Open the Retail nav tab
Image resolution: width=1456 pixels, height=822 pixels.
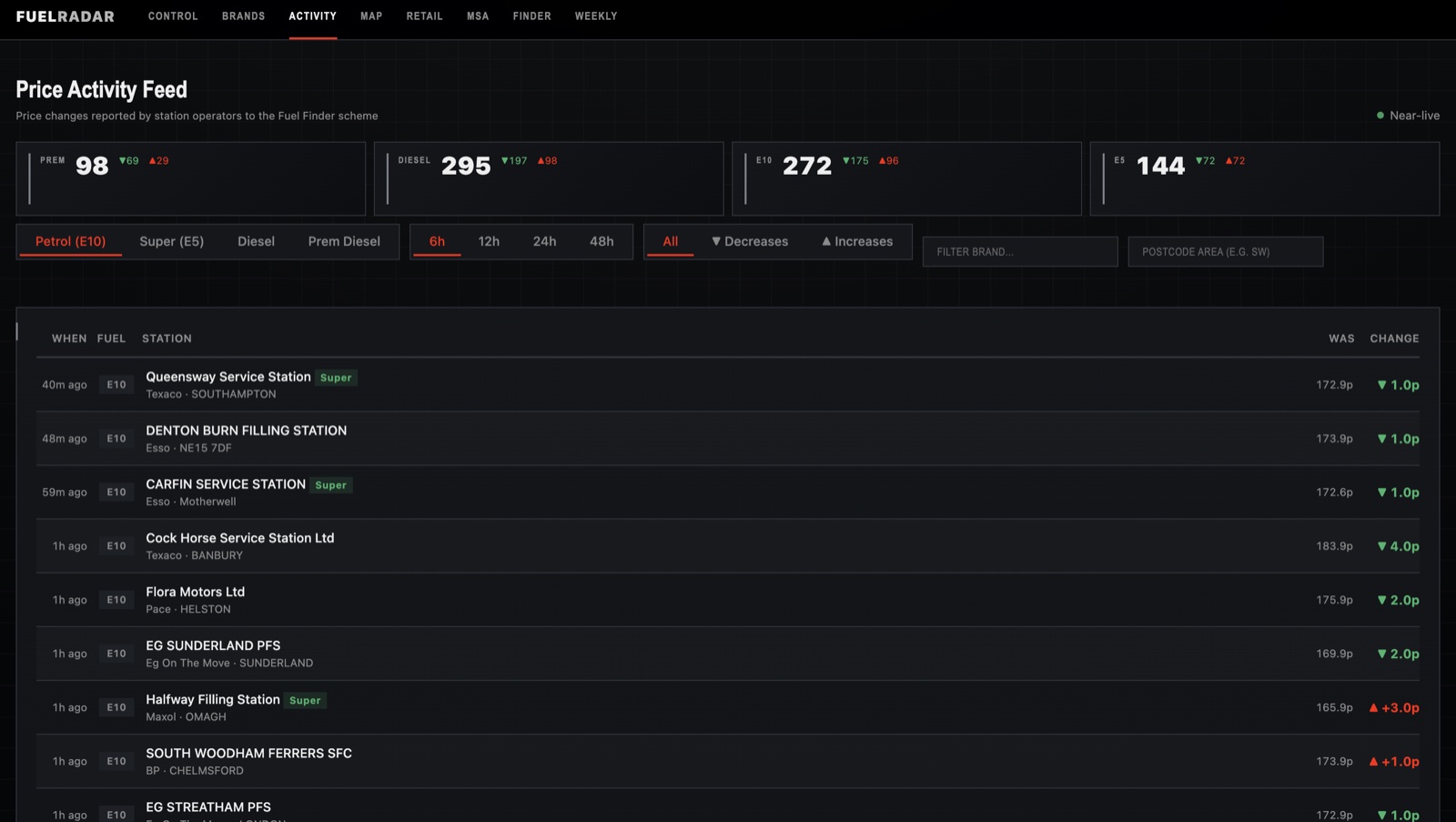coord(425,16)
